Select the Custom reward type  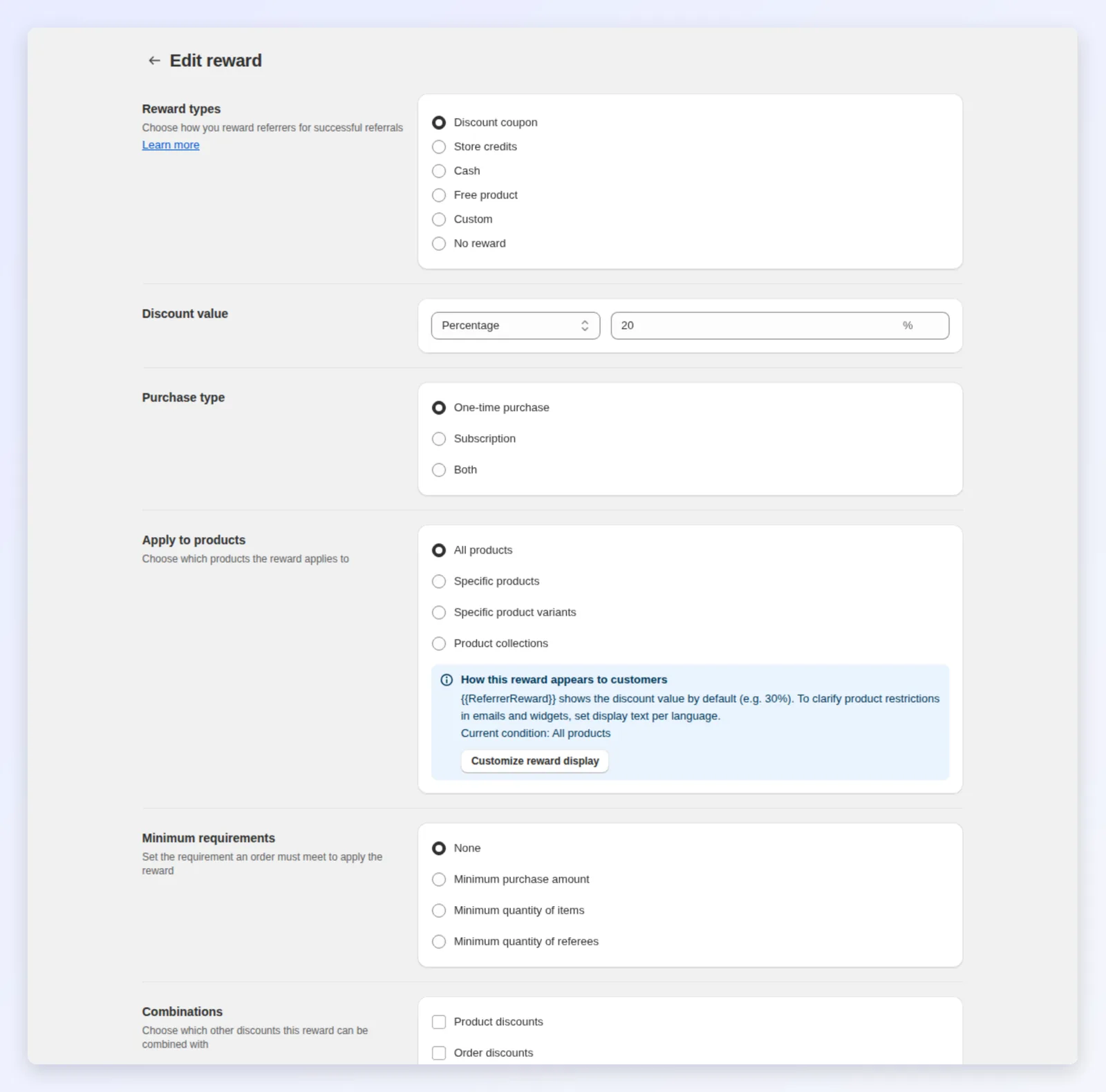click(x=439, y=220)
